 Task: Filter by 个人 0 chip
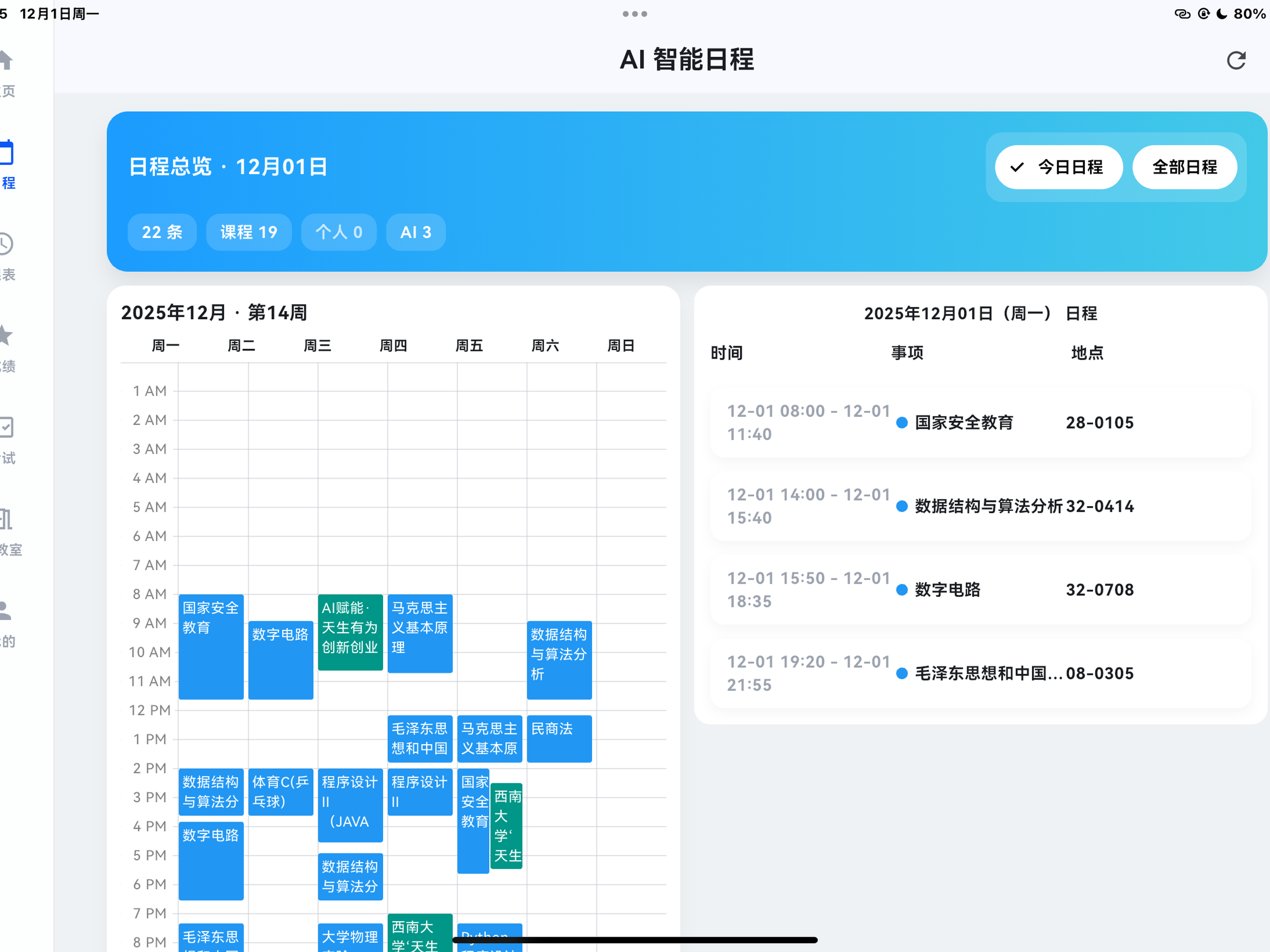[339, 232]
